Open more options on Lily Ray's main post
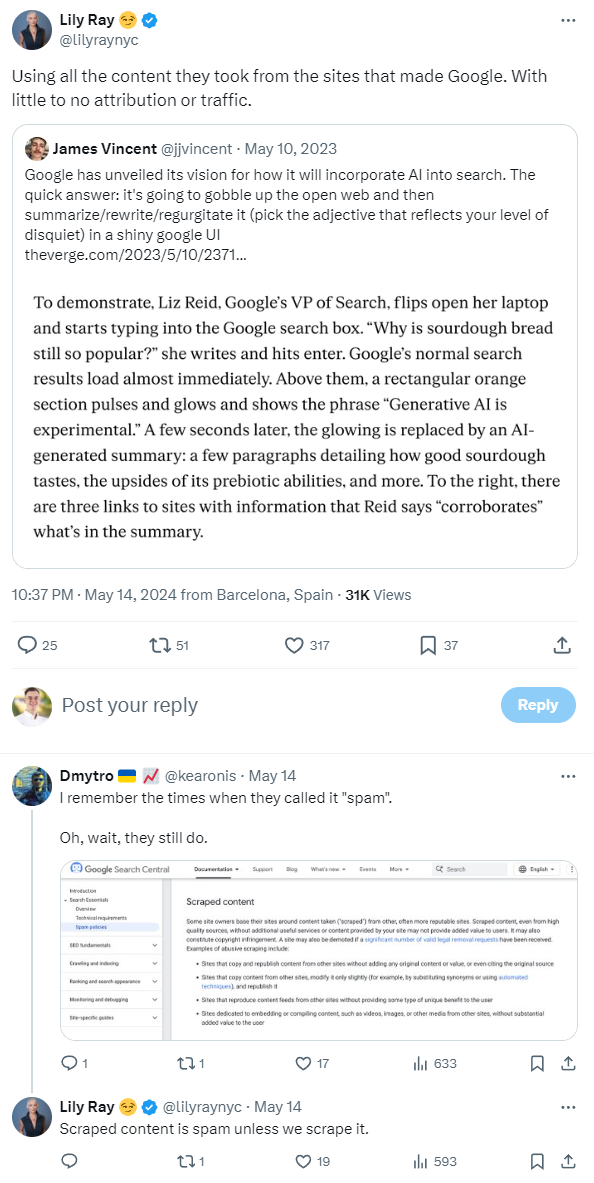This screenshot has height=1183, width=594. [x=568, y=20]
